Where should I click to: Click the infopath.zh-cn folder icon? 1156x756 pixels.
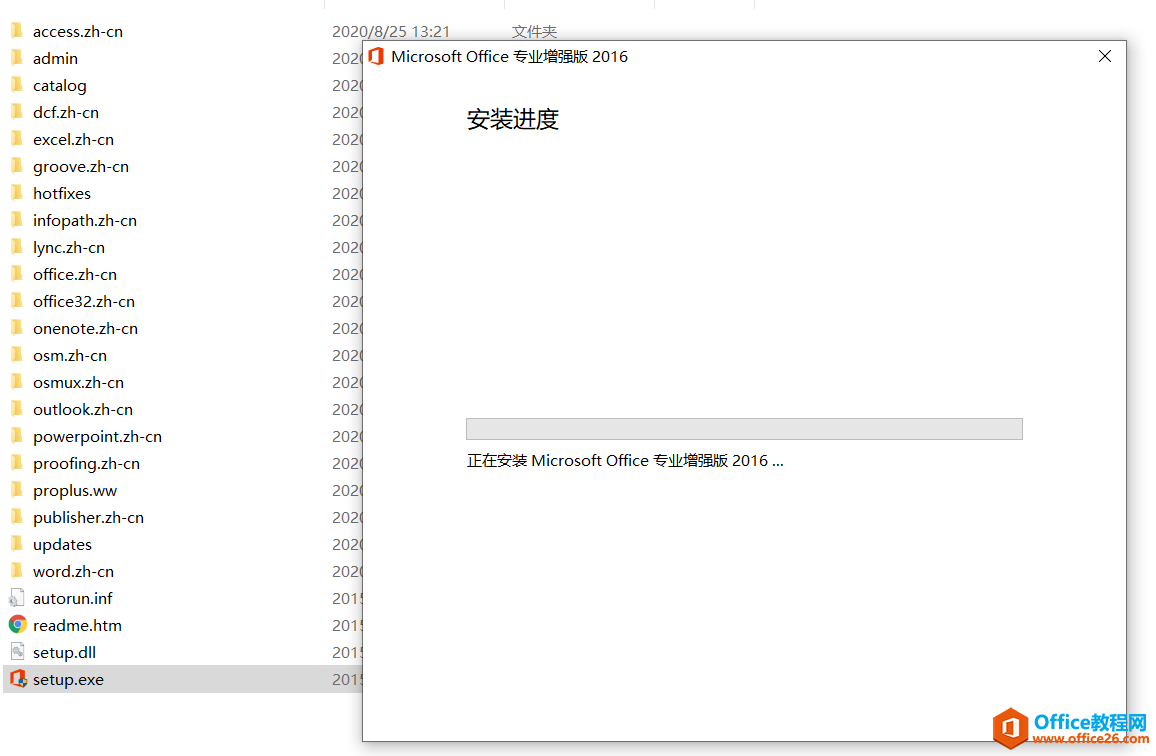[17, 220]
